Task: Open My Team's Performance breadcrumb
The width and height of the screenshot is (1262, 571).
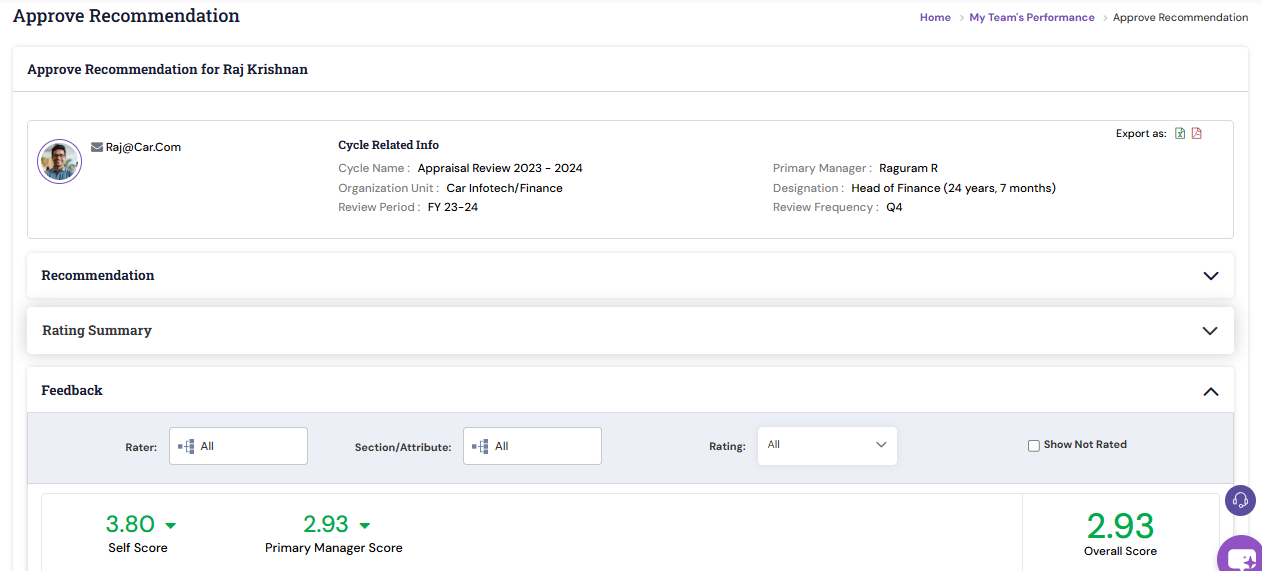Action: (x=1032, y=17)
